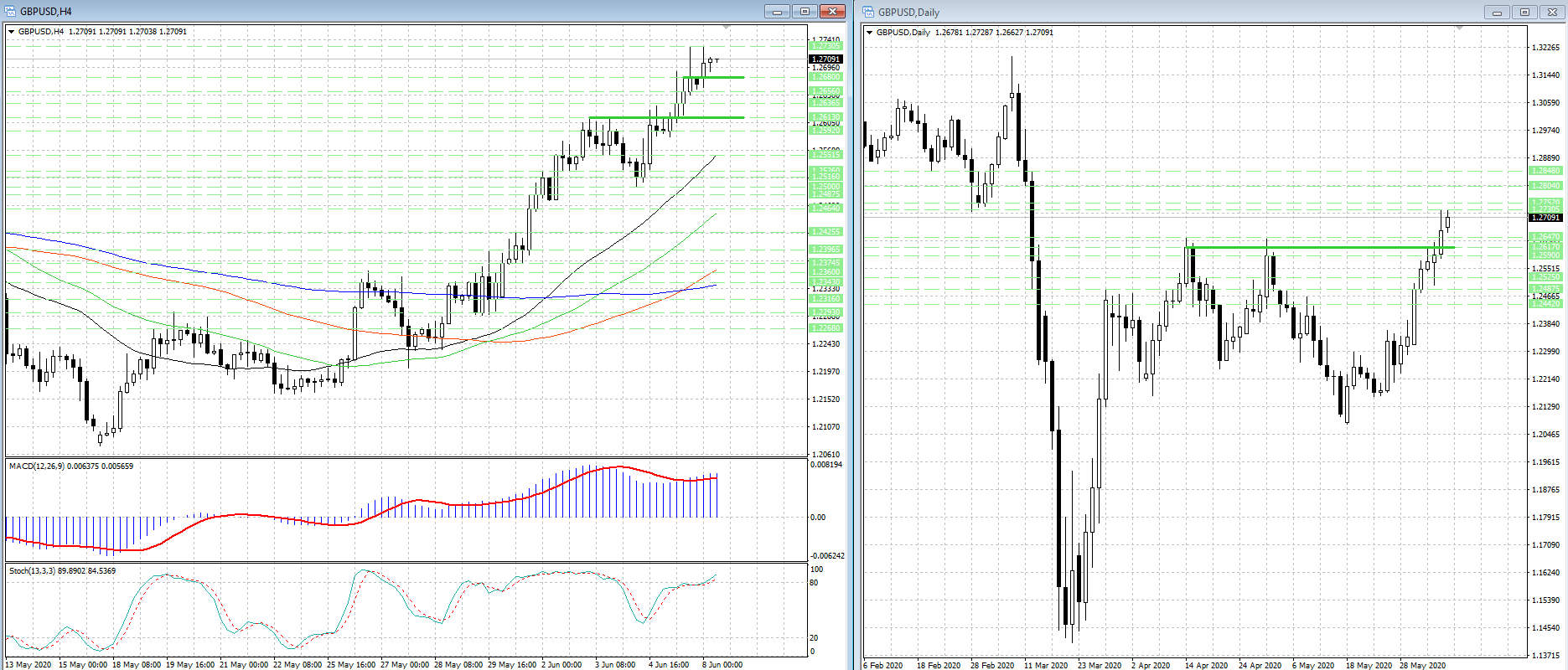
Task: Minimize the GBPUSD,Daily chart window
Action: point(1497,12)
